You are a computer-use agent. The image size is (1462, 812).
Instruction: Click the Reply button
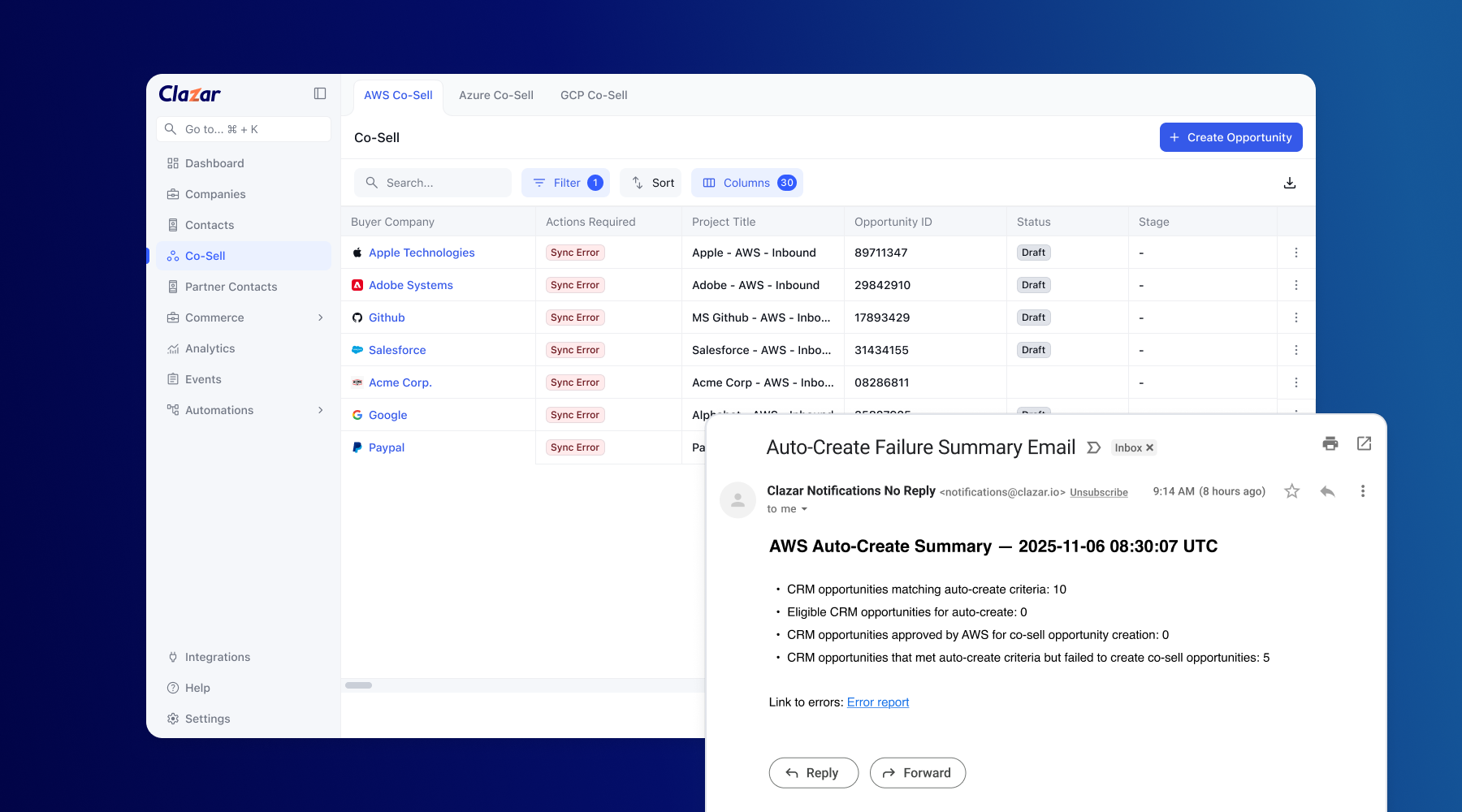pyautogui.click(x=814, y=773)
